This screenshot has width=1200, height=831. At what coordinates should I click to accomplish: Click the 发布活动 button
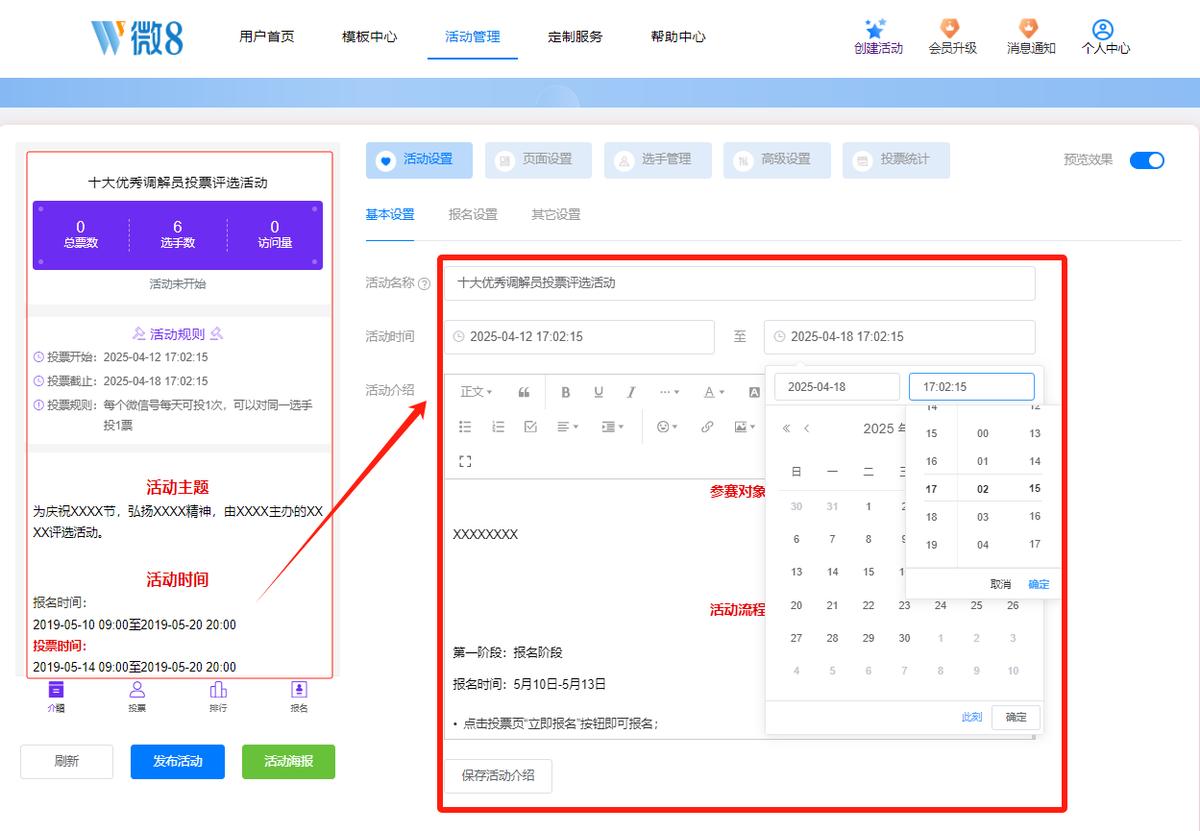pos(178,761)
